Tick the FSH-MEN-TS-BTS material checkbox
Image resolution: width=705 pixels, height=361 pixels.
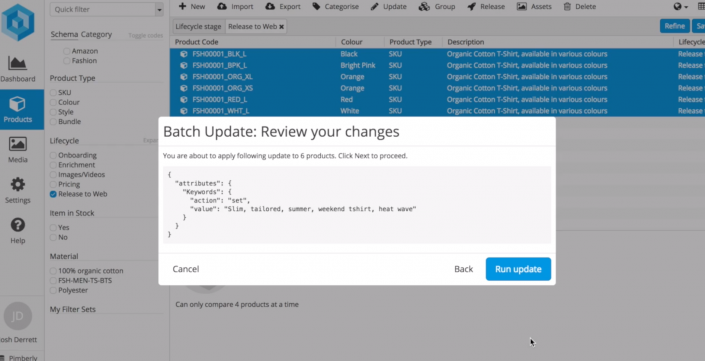click(53, 281)
